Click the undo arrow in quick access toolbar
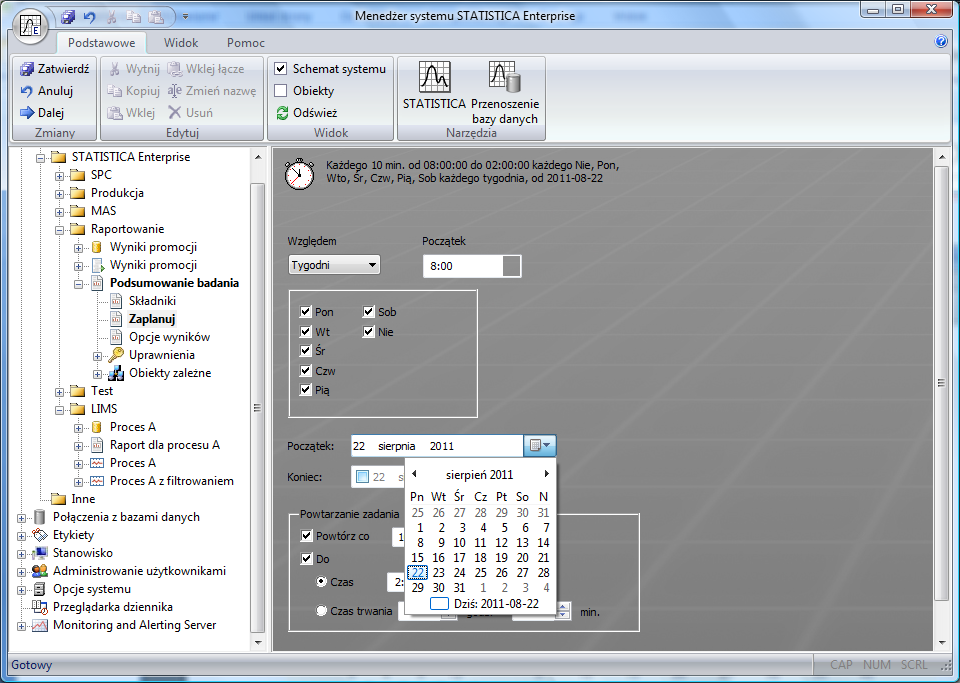The image size is (960, 683). [90, 17]
